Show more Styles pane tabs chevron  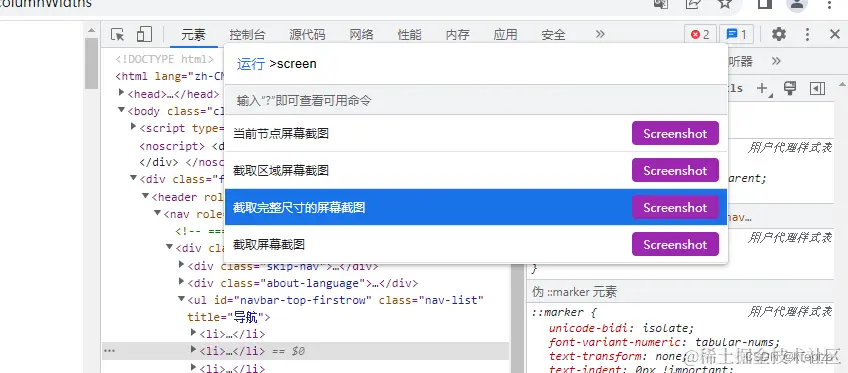(x=776, y=61)
